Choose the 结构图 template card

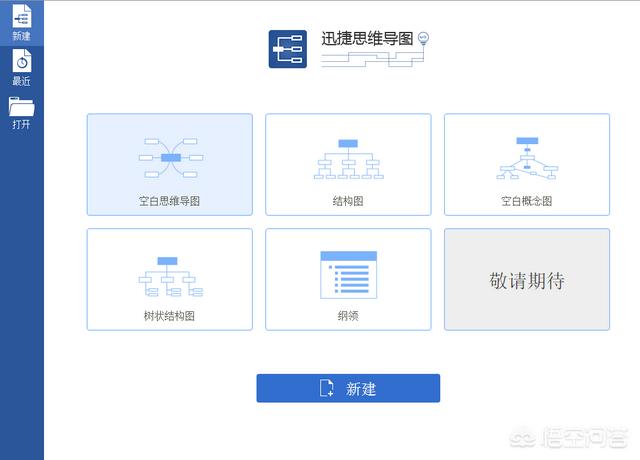(x=348, y=164)
